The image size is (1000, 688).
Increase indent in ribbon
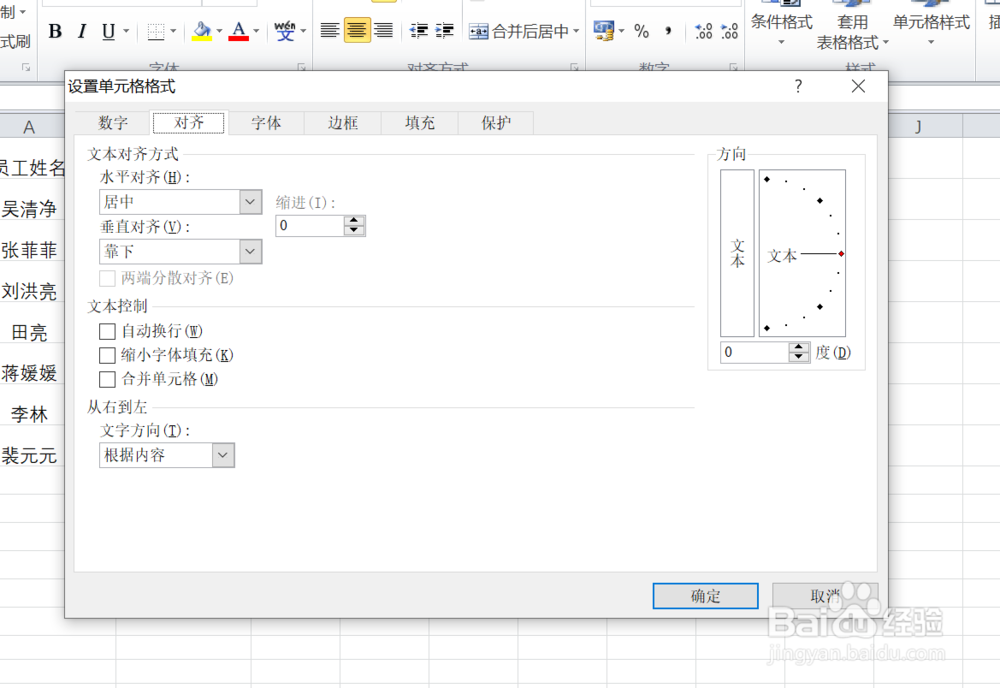[x=444, y=30]
